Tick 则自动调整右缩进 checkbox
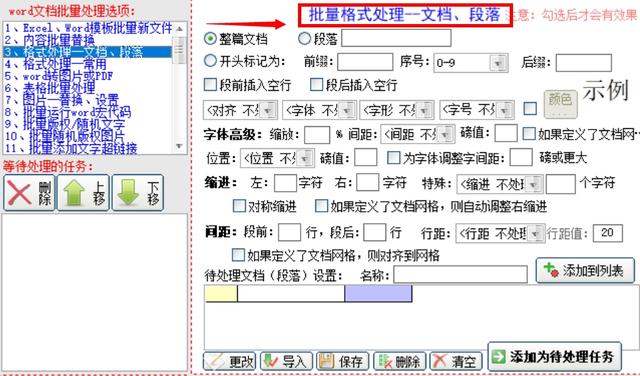The height and width of the screenshot is (376, 640). (321, 206)
